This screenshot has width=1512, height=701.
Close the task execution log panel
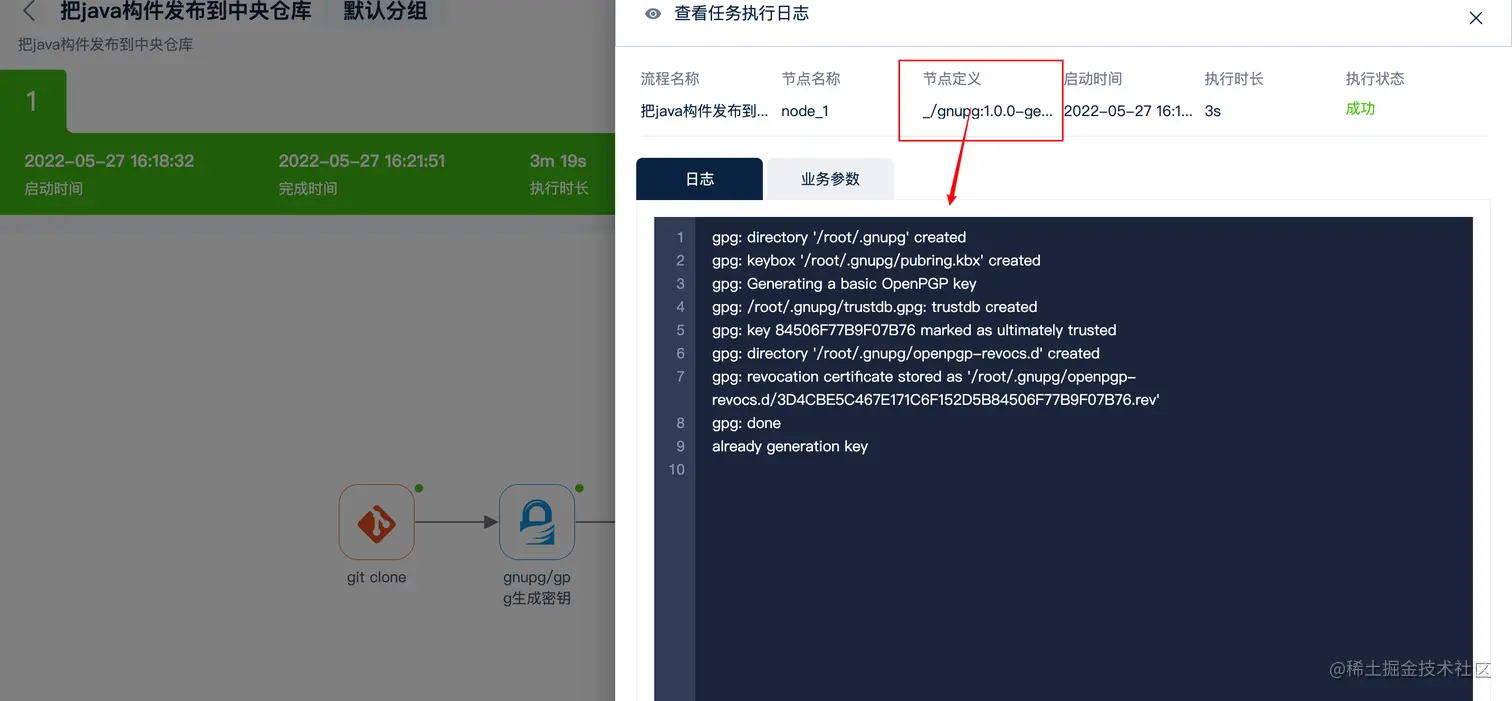click(x=1476, y=17)
